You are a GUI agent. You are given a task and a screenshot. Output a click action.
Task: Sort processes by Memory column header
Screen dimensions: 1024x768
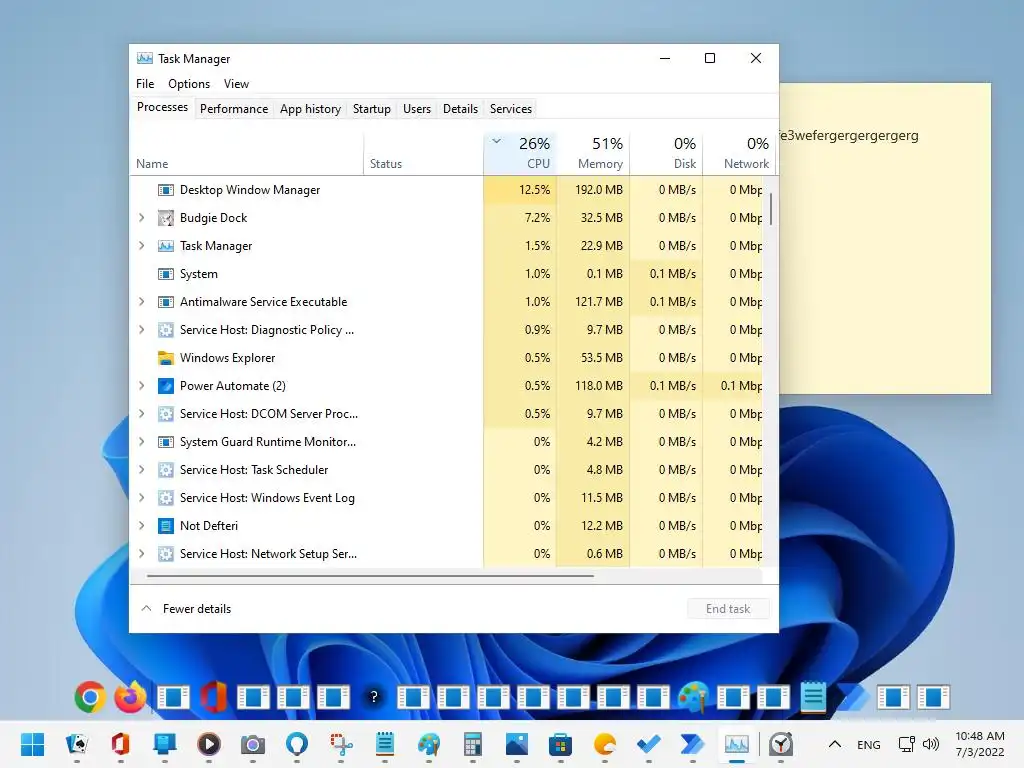[x=593, y=154]
